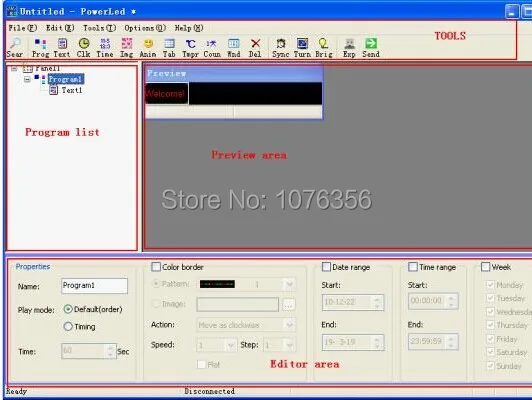Open the Step dropdown
Image resolution: width=532 pixels, height=400 pixels.
click(289, 345)
